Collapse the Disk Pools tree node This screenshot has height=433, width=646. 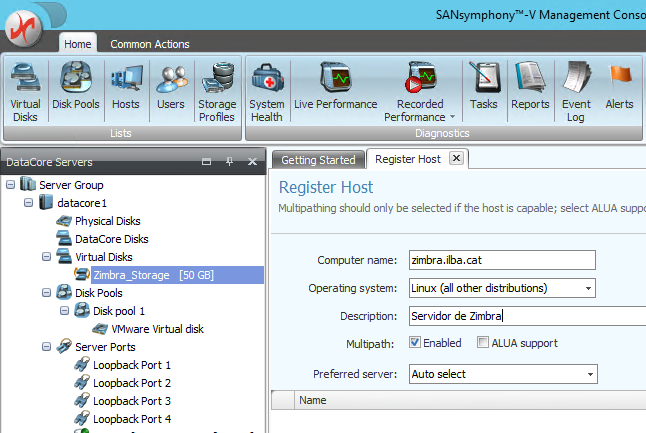coord(47,293)
